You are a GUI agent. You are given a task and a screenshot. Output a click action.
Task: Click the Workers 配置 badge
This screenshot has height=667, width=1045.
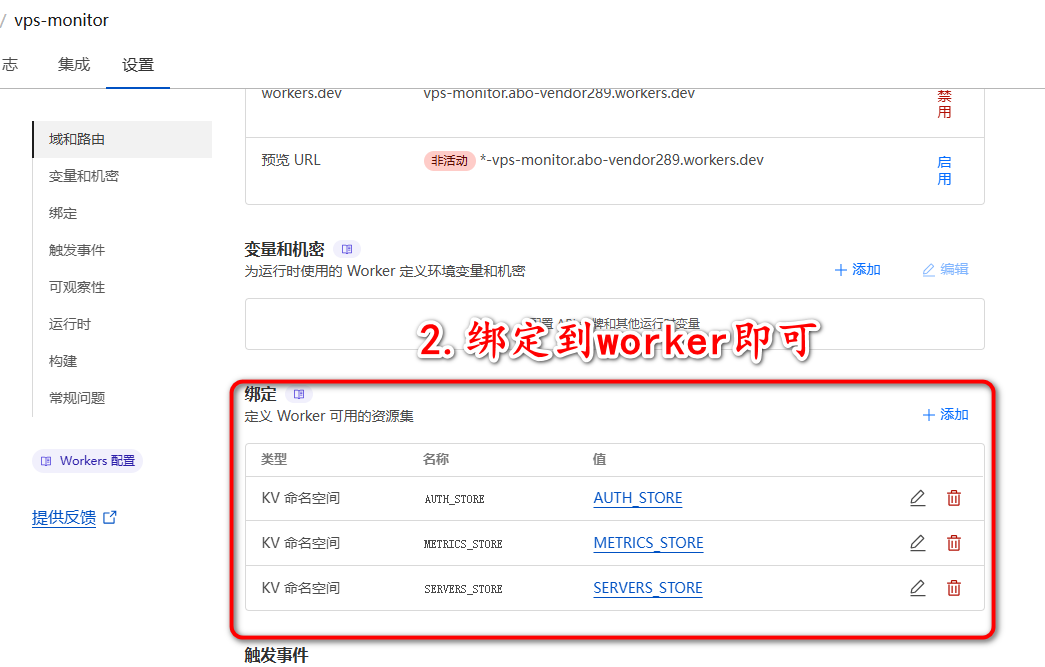point(88,461)
